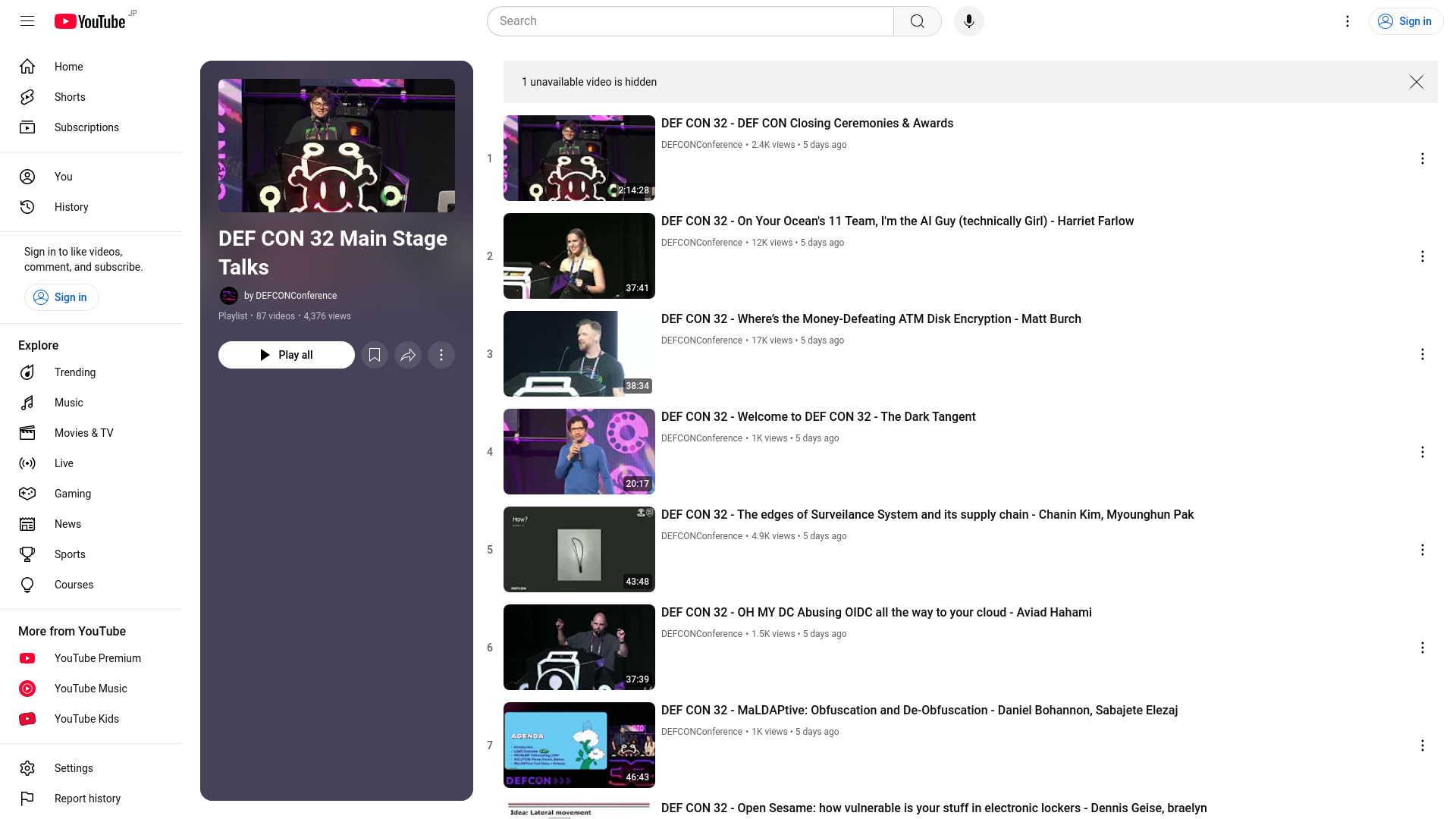Click the DEF CON closing ceremonies thumbnail
Viewport: 1456px width, 819px height.
coord(579,158)
